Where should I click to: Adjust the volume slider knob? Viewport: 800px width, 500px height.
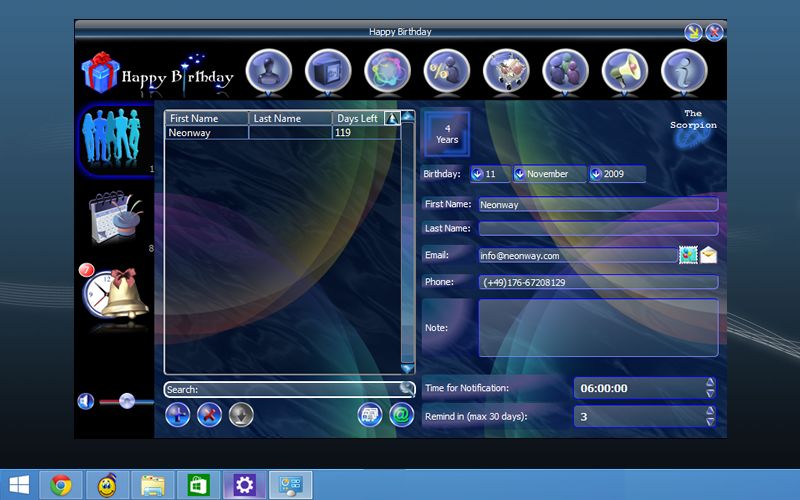pyautogui.click(x=127, y=402)
